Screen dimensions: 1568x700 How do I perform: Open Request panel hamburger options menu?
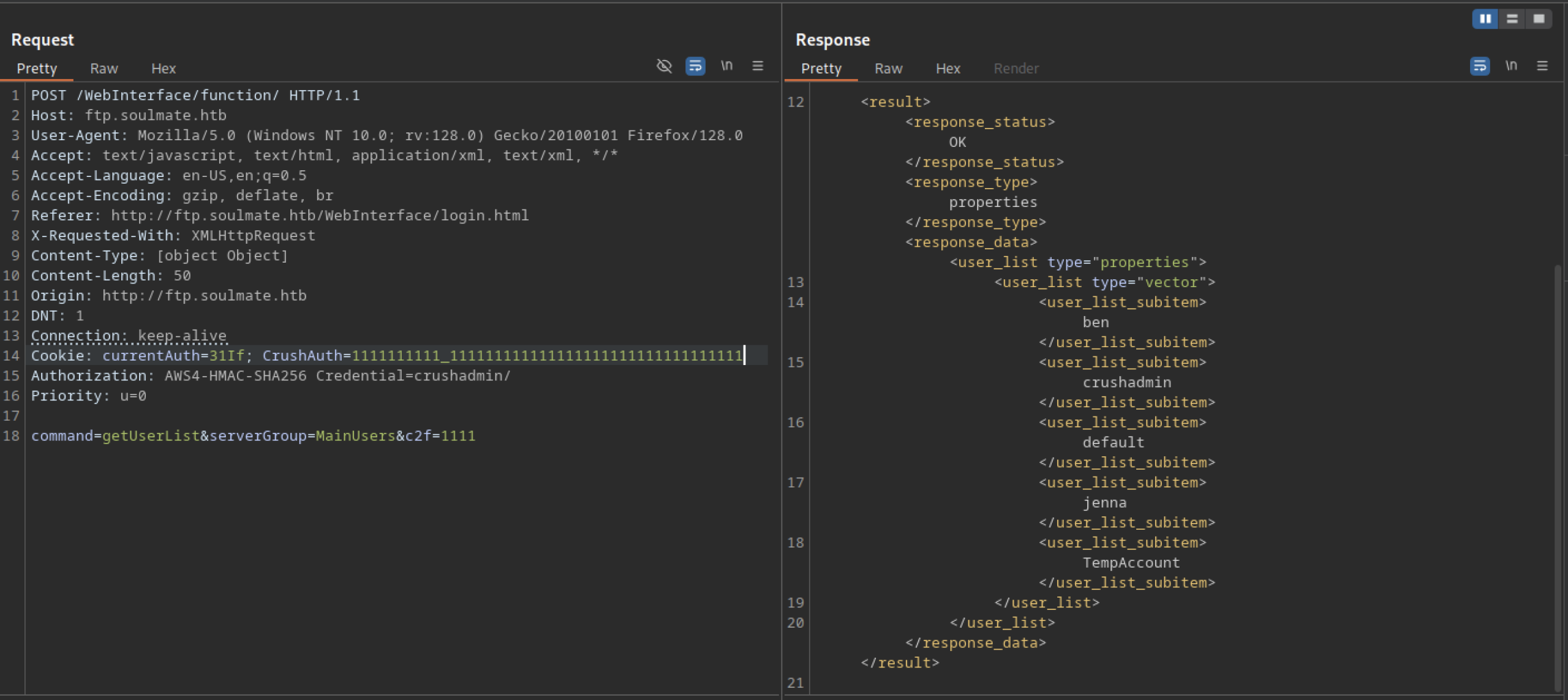click(x=758, y=66)
